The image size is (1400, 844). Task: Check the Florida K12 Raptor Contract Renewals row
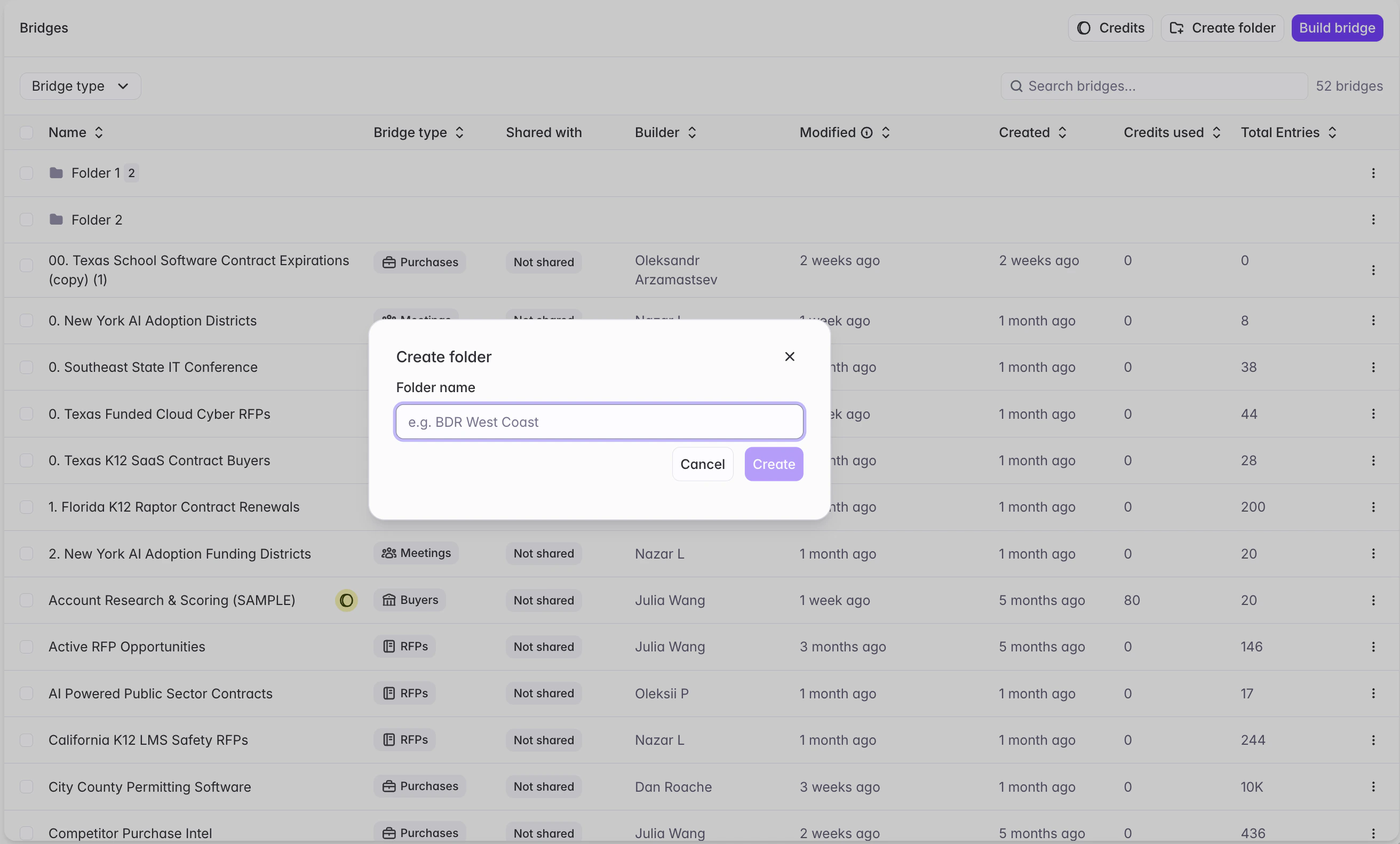point(26,507)
